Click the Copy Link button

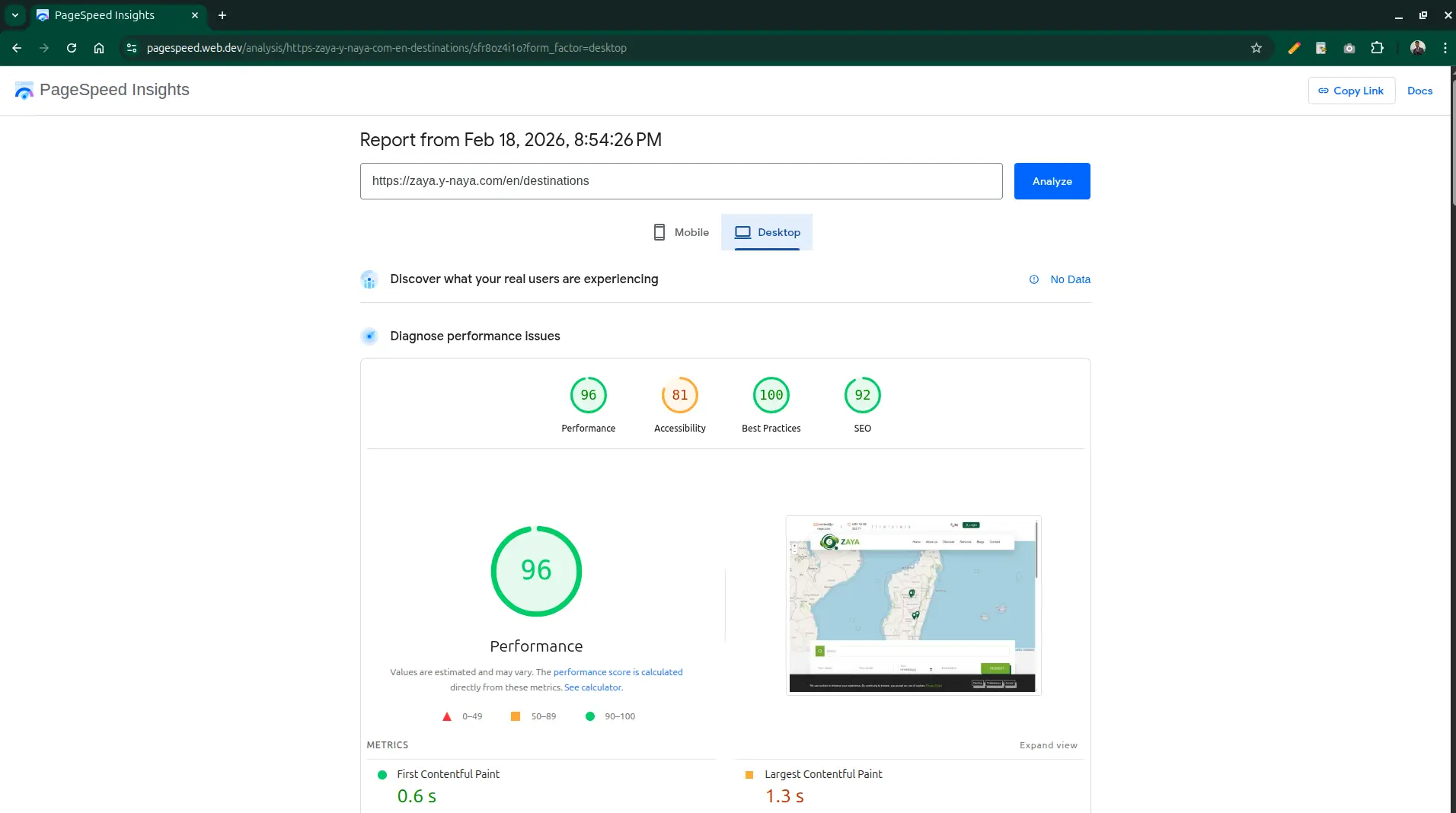coord(1351,91)
